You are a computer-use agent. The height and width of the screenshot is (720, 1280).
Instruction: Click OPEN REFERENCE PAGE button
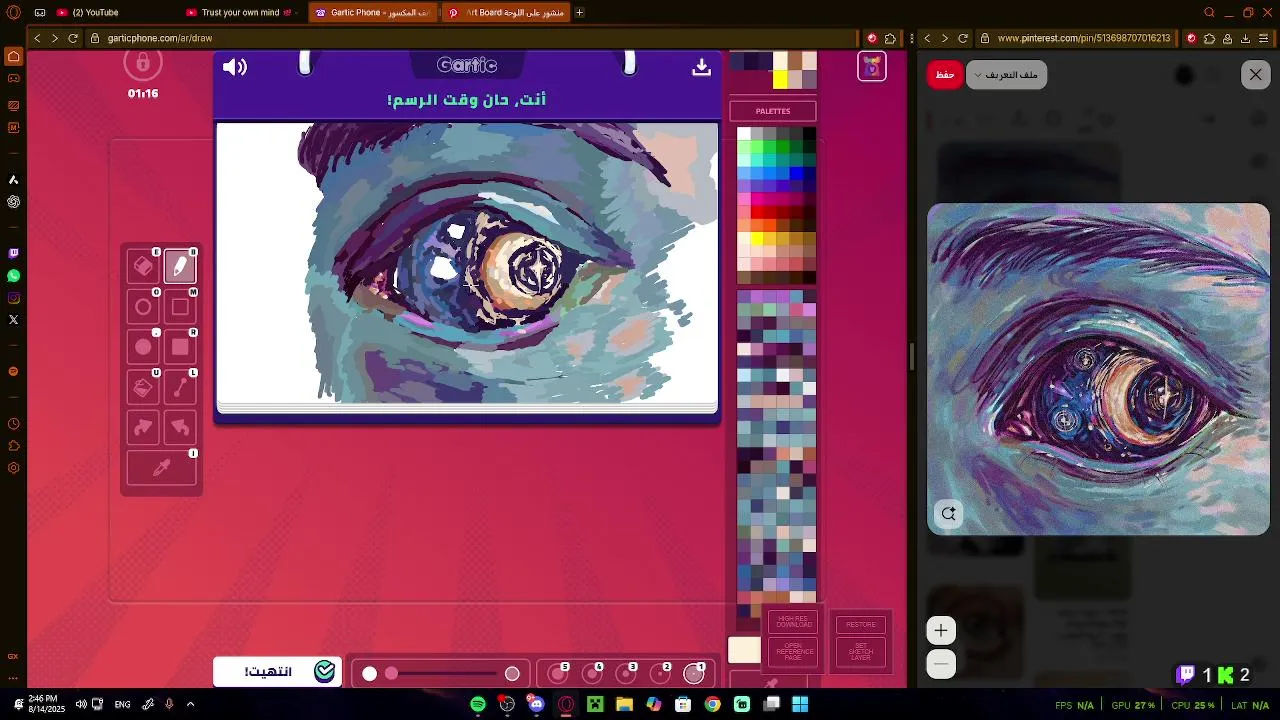(794, 652)
